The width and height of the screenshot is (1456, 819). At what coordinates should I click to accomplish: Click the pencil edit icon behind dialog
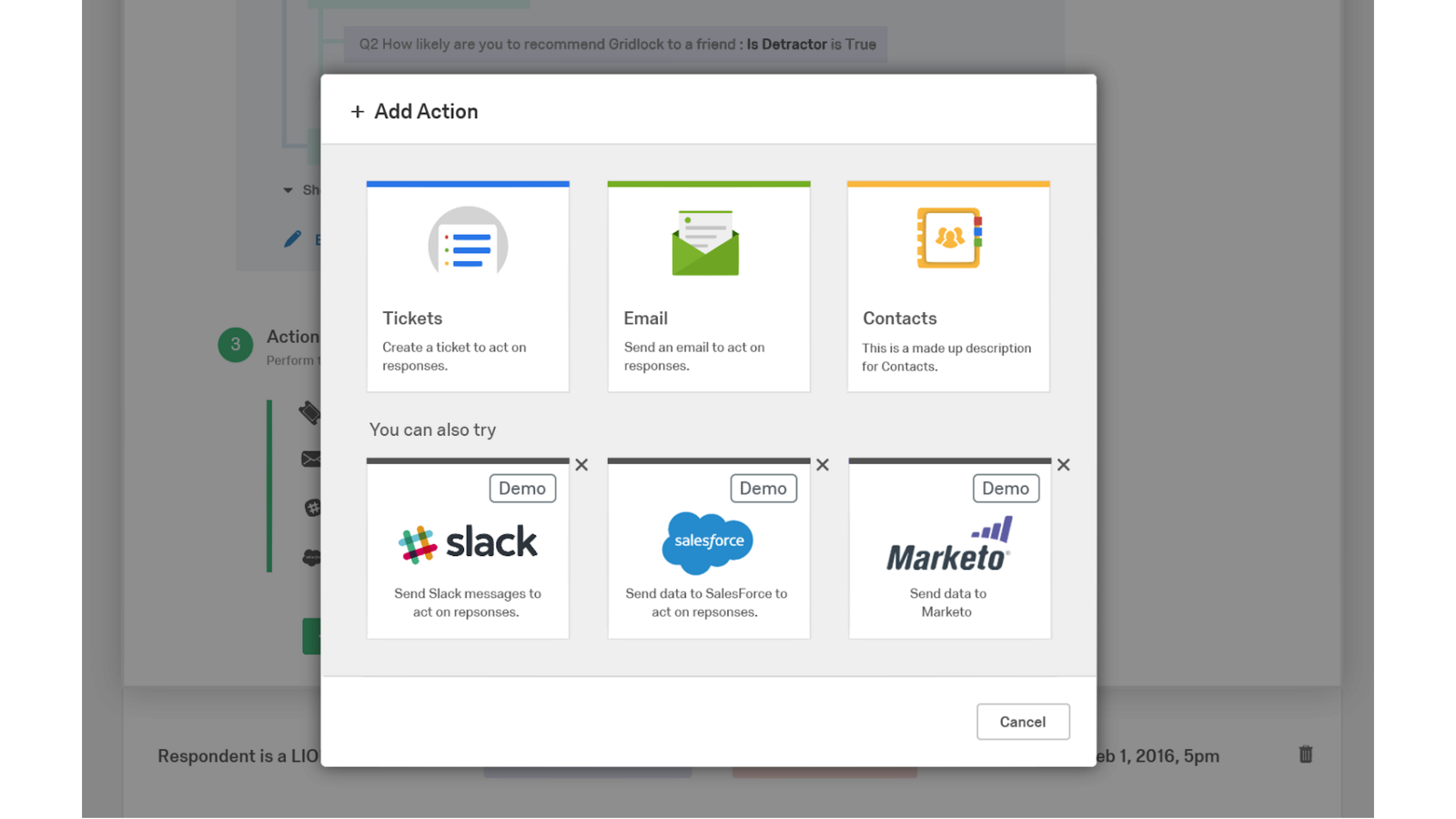pos(292,239)
